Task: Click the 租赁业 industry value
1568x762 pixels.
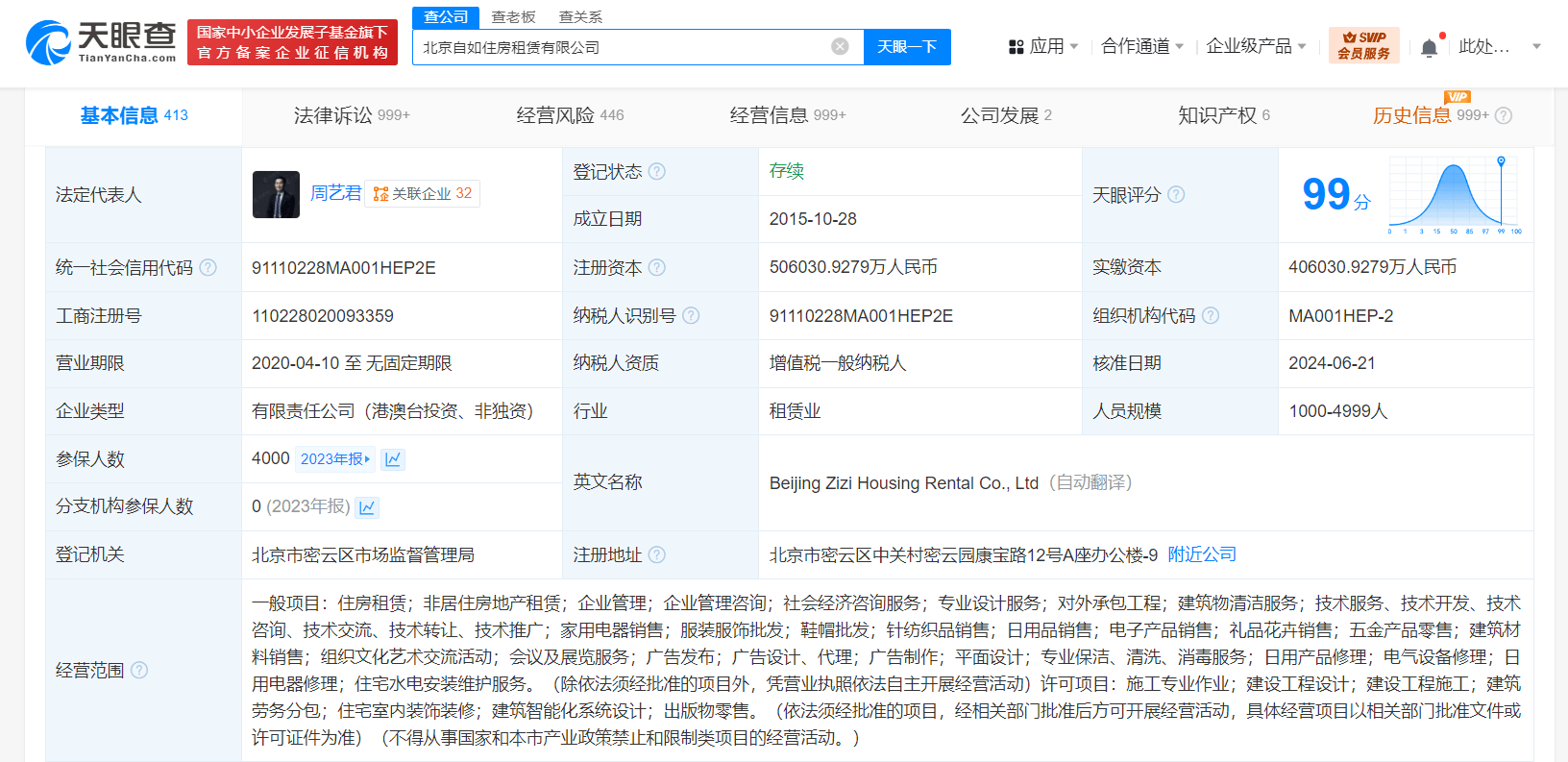Action: [x=796, y=411]
